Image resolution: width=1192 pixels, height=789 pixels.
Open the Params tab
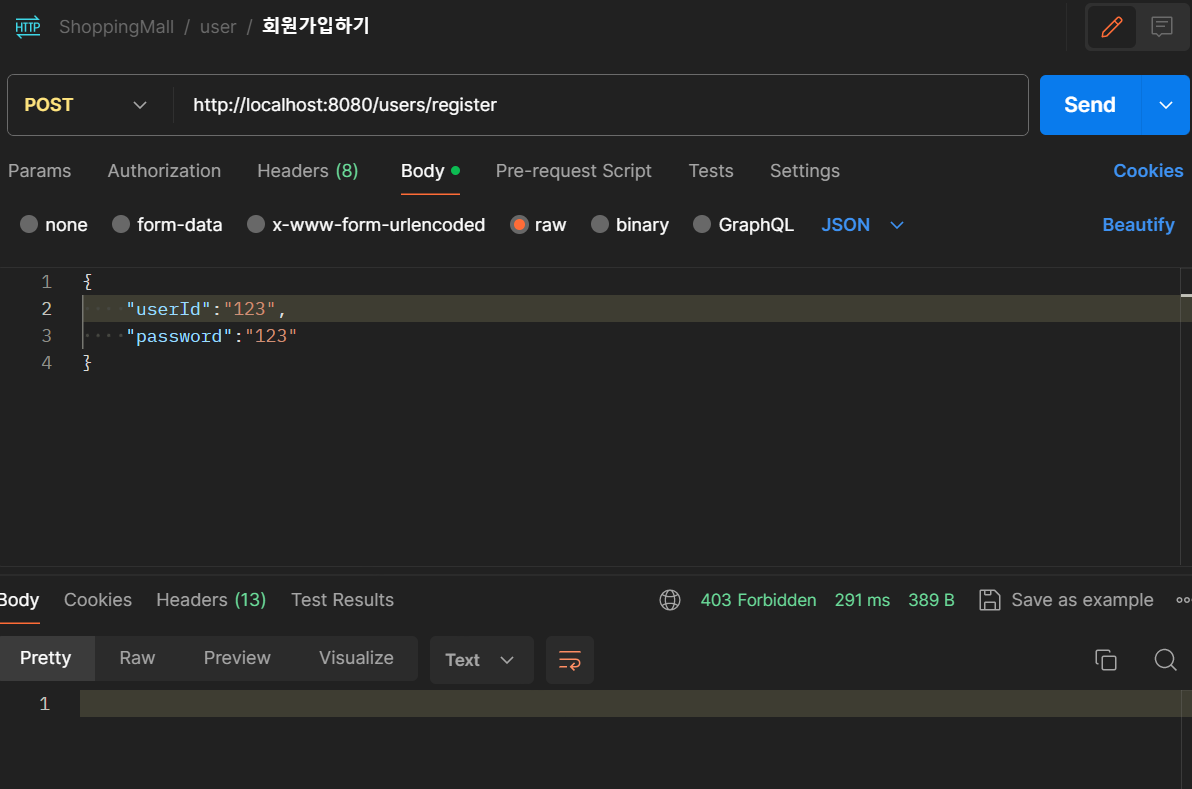pos(40,171)
